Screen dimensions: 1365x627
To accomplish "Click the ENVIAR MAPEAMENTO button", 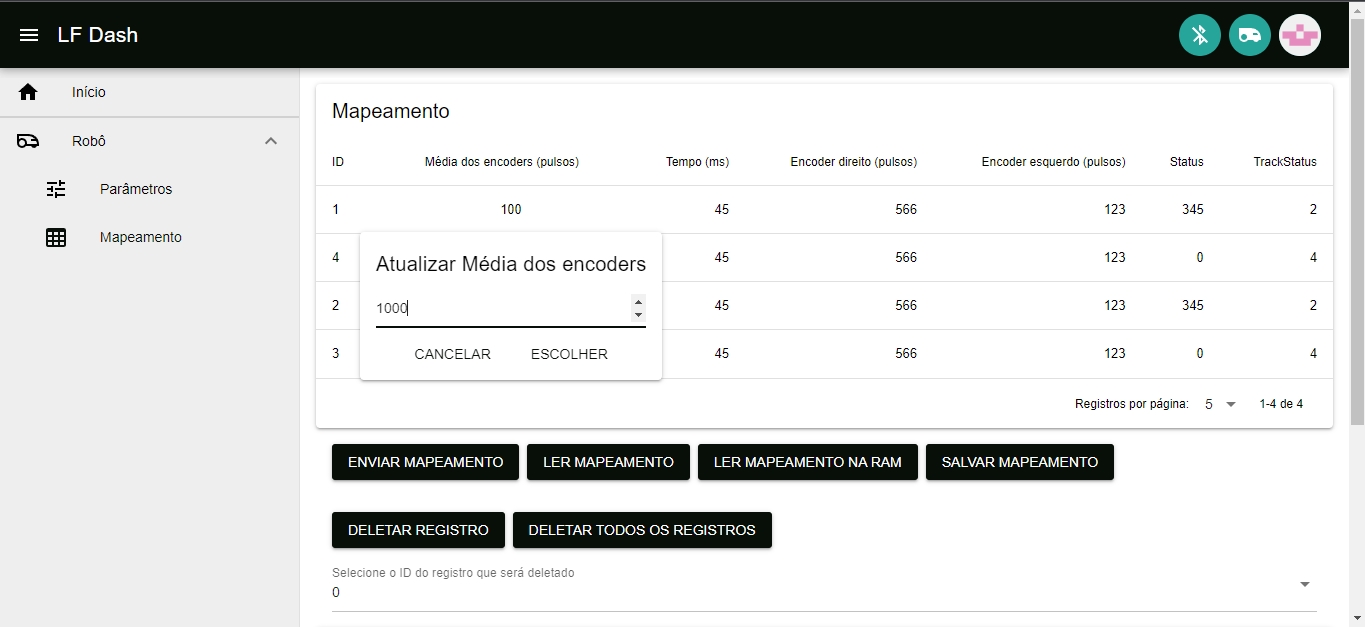I will coord(425,462).
